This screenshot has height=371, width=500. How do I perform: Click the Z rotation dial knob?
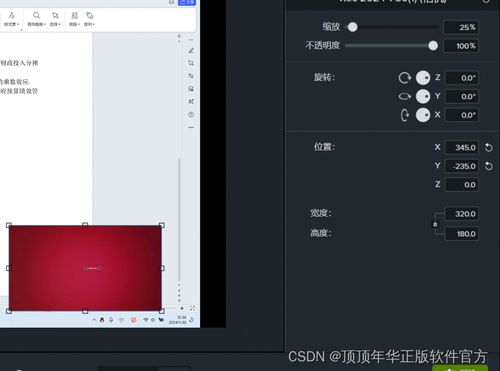tap(423, 78)
